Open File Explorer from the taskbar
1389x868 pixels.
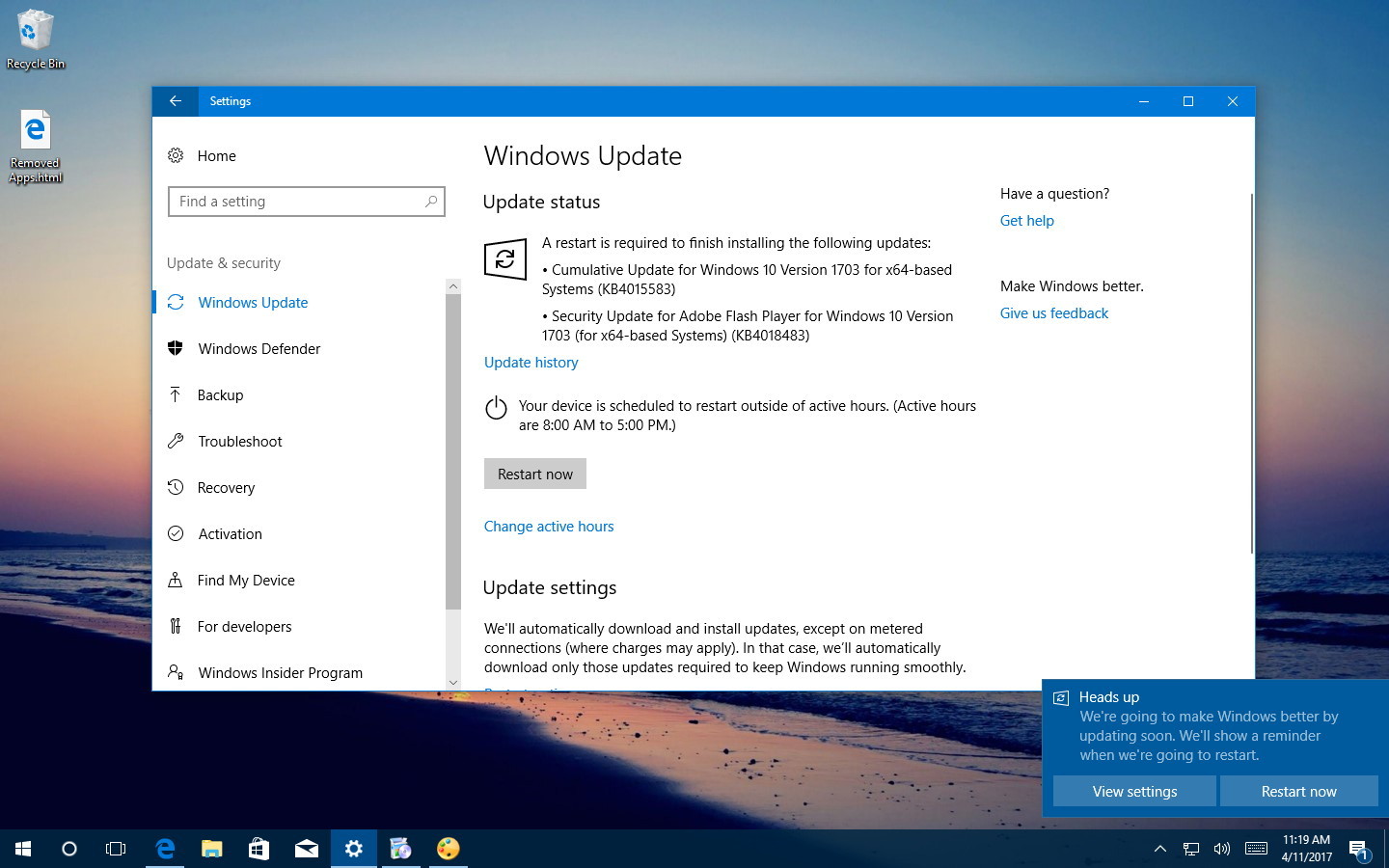(212, 849)
